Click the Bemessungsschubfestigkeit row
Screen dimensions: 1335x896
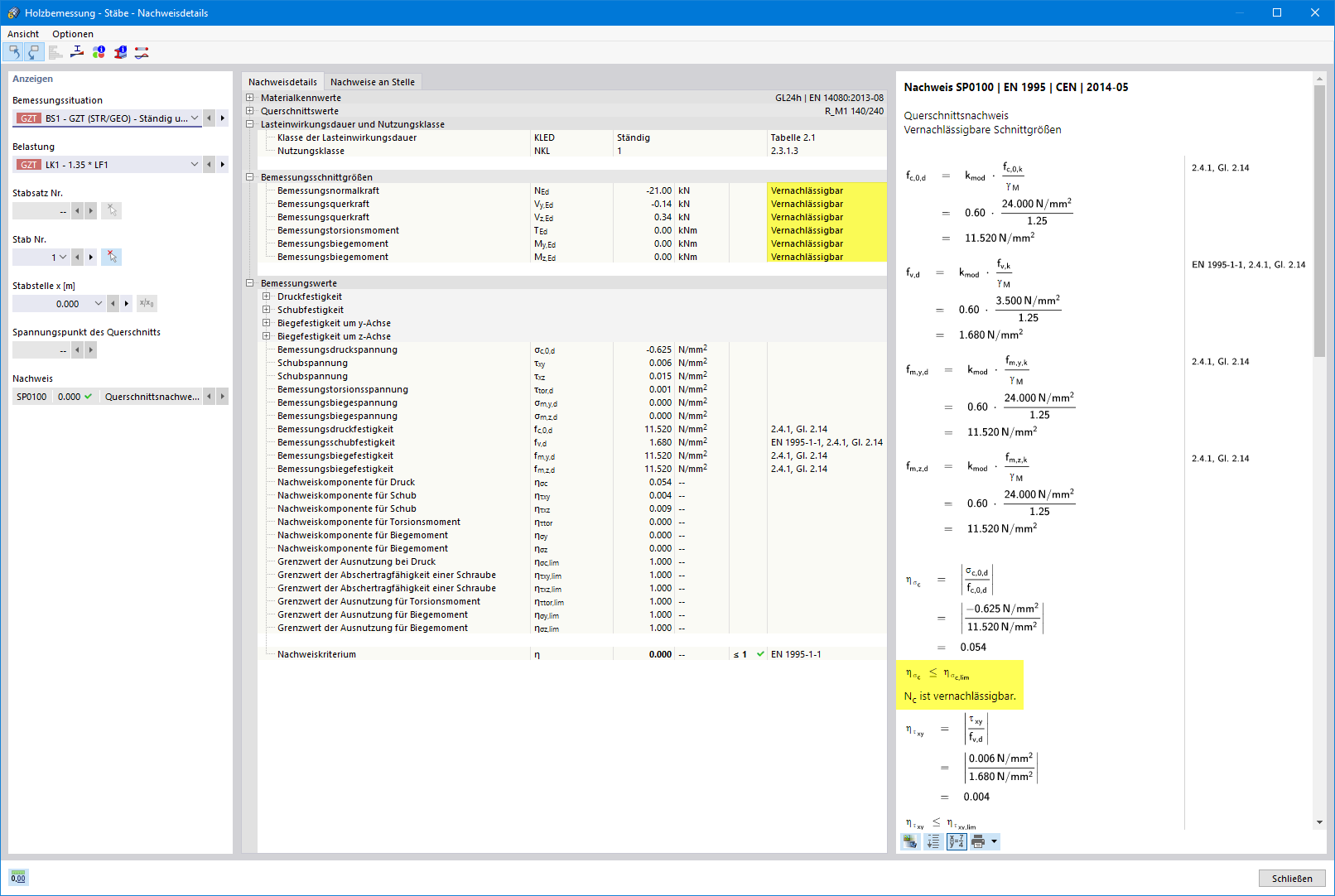point(573,442)
